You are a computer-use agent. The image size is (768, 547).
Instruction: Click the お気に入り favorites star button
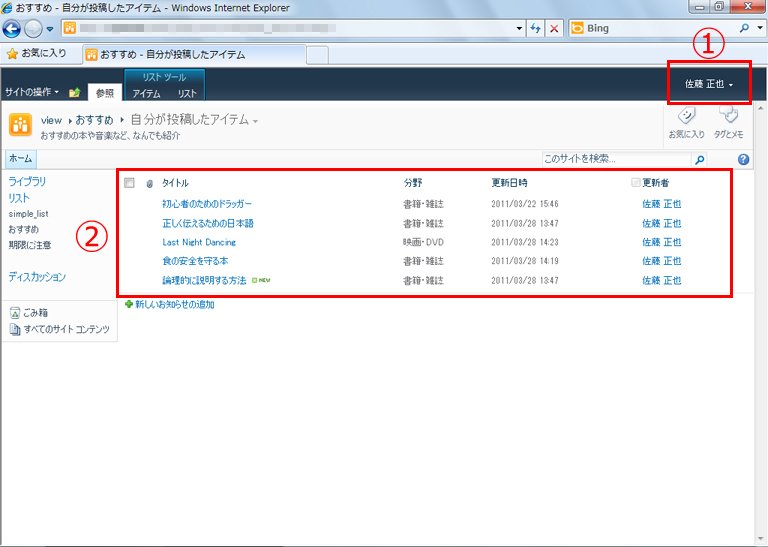37,53
